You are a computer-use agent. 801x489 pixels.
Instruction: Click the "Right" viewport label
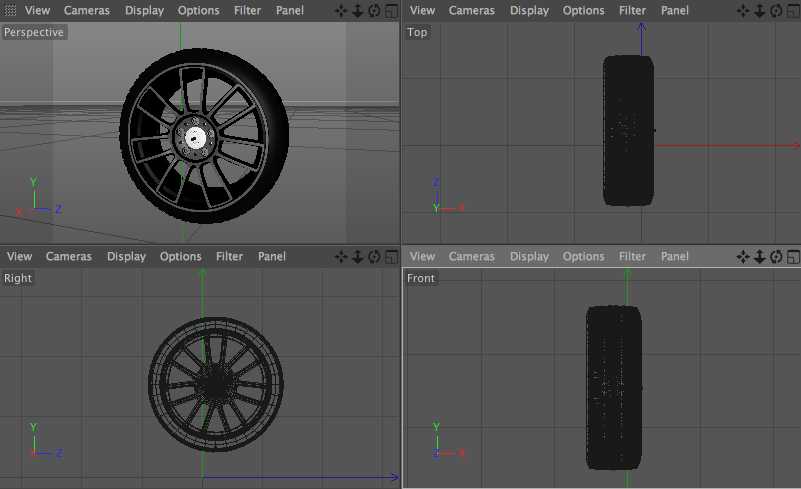18,278
